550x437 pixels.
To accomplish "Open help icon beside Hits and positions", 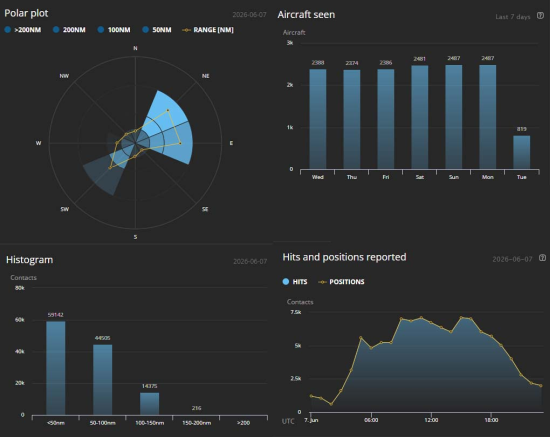I will click(542, 258).
